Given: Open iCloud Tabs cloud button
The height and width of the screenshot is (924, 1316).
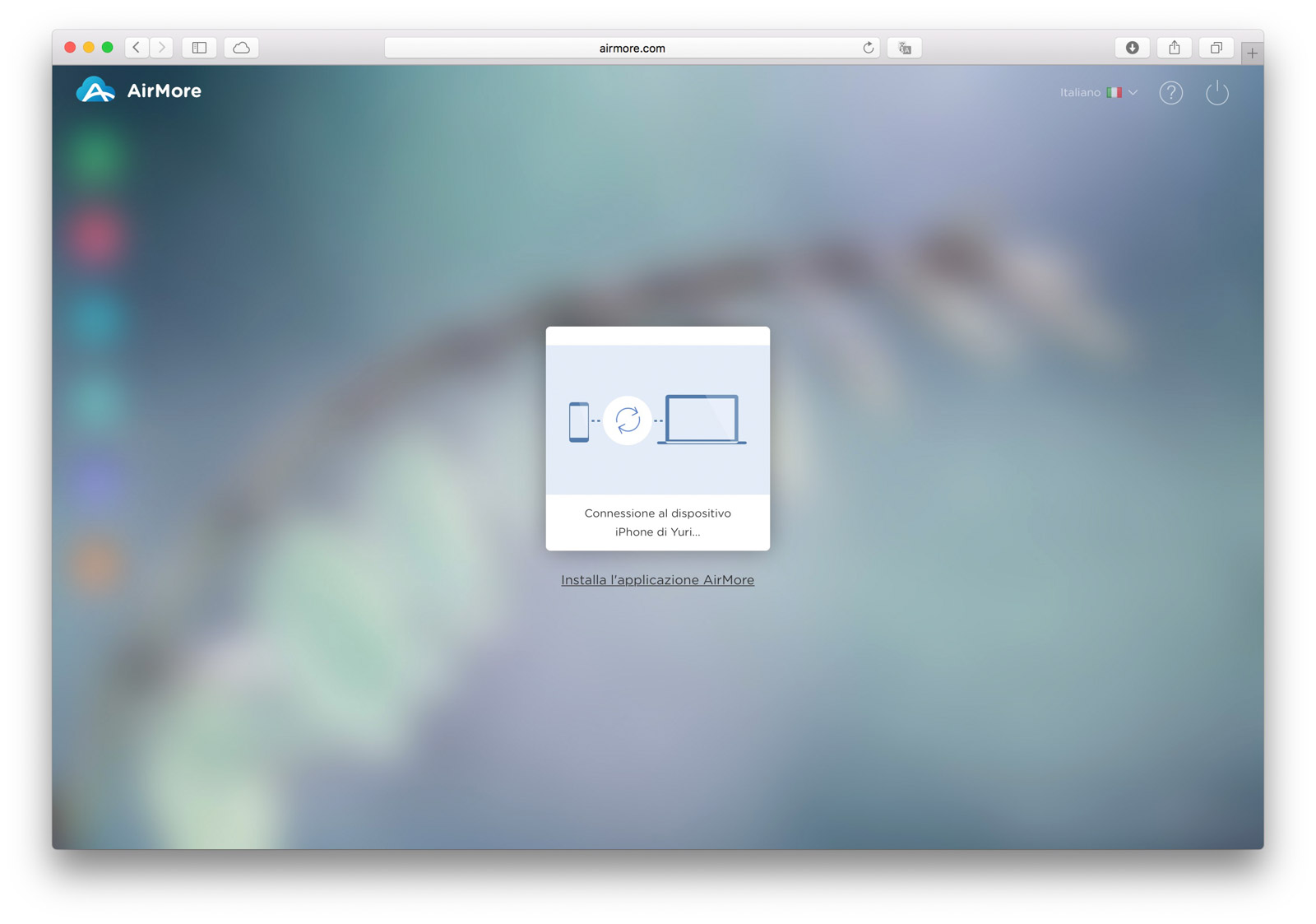Looking at the screenshot, I should point(241,48).
